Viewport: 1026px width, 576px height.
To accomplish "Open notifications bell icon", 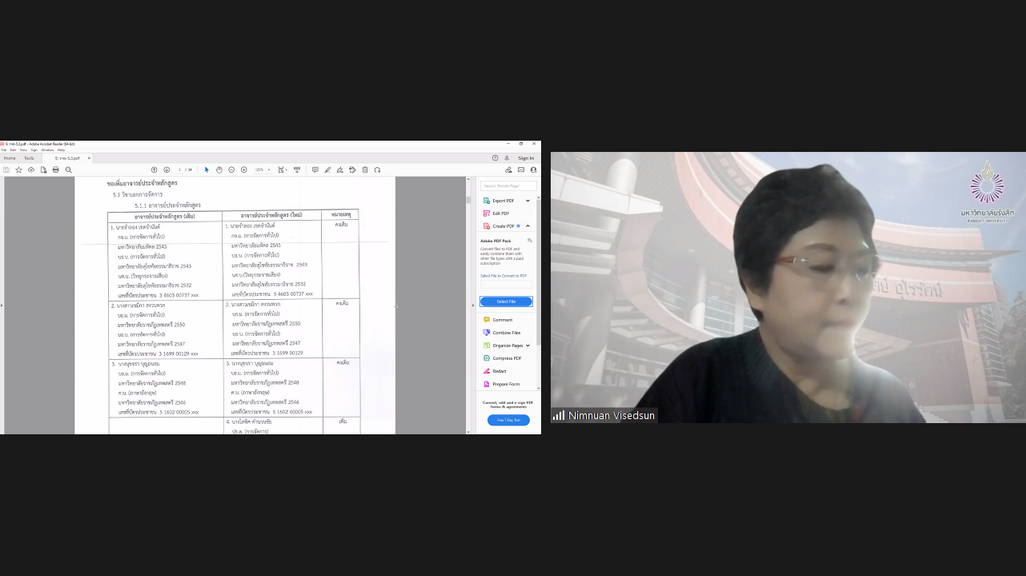I will tap(506, 158).
